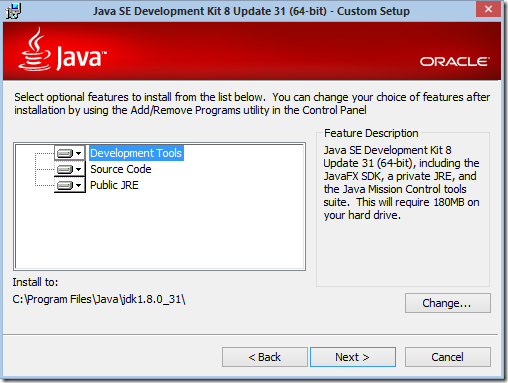This screenshot has width=508, height=383.
Task: Click the installer icon in title bar
Action: [x=13, y=11]
